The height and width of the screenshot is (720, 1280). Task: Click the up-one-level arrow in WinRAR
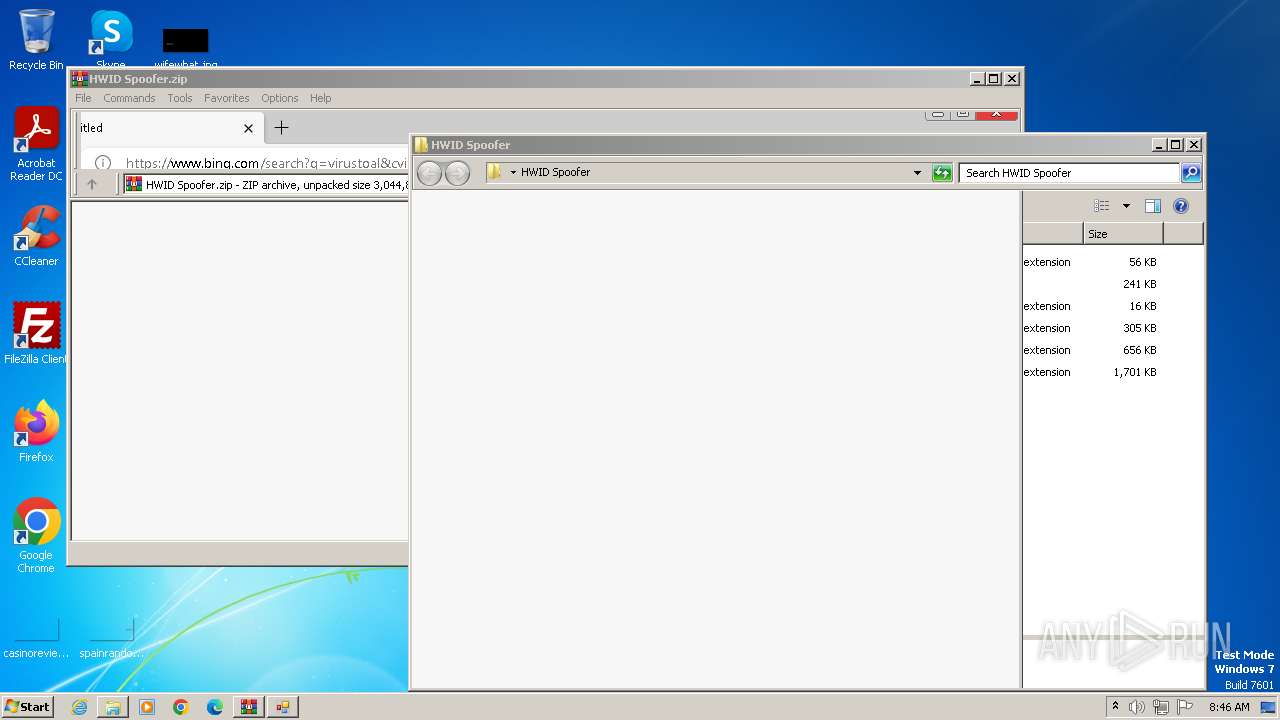point(92,184)
